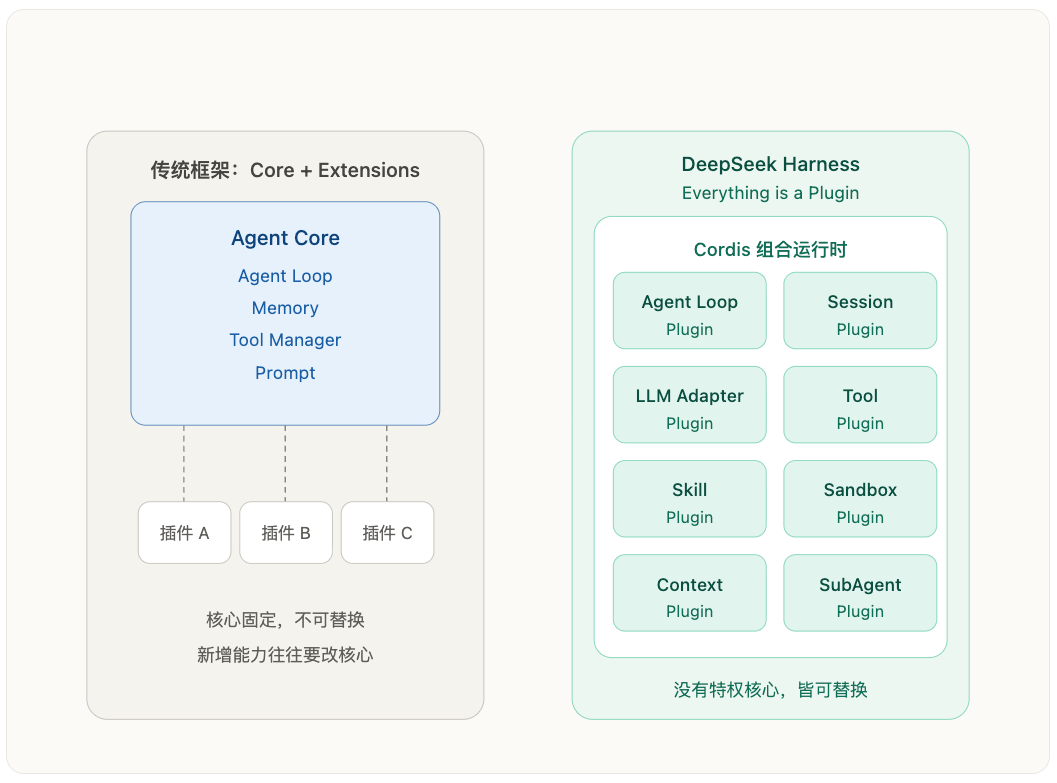Click the 插件 A box

point(185,532)
